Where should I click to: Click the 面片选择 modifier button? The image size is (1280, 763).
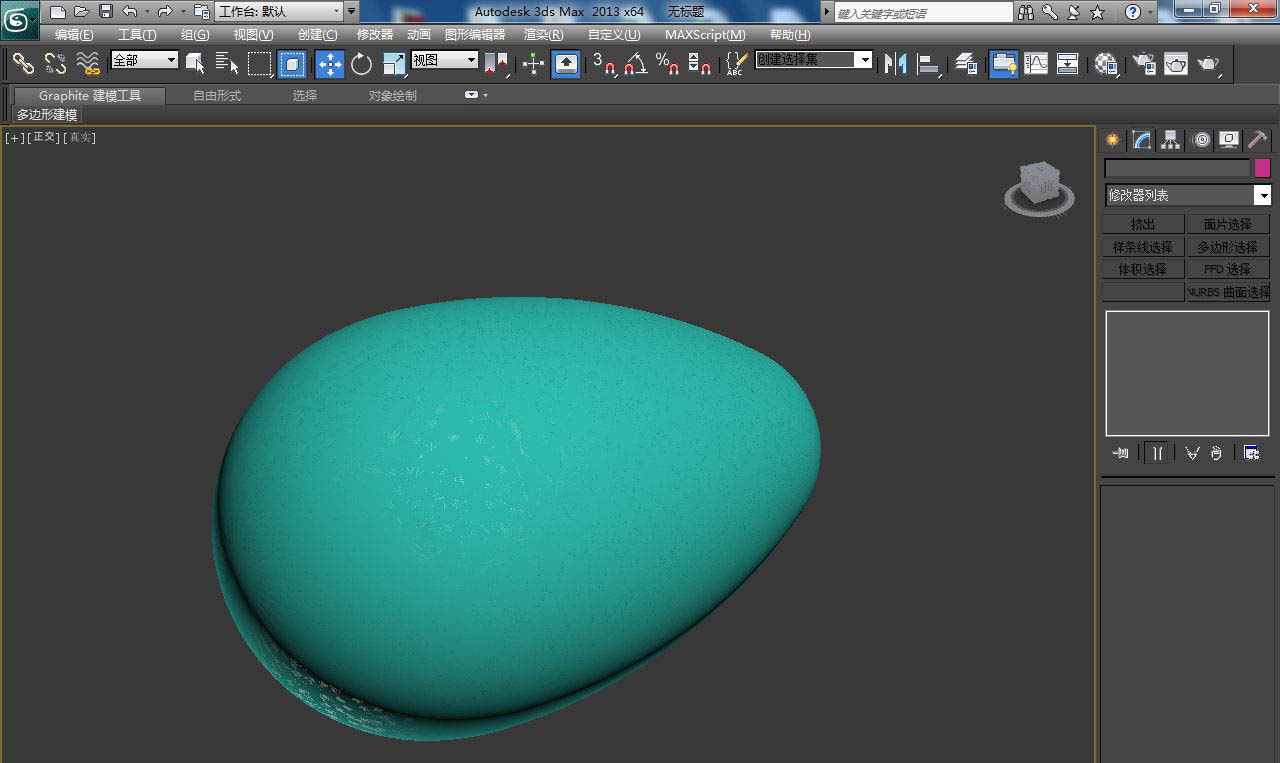(1228, 224)
